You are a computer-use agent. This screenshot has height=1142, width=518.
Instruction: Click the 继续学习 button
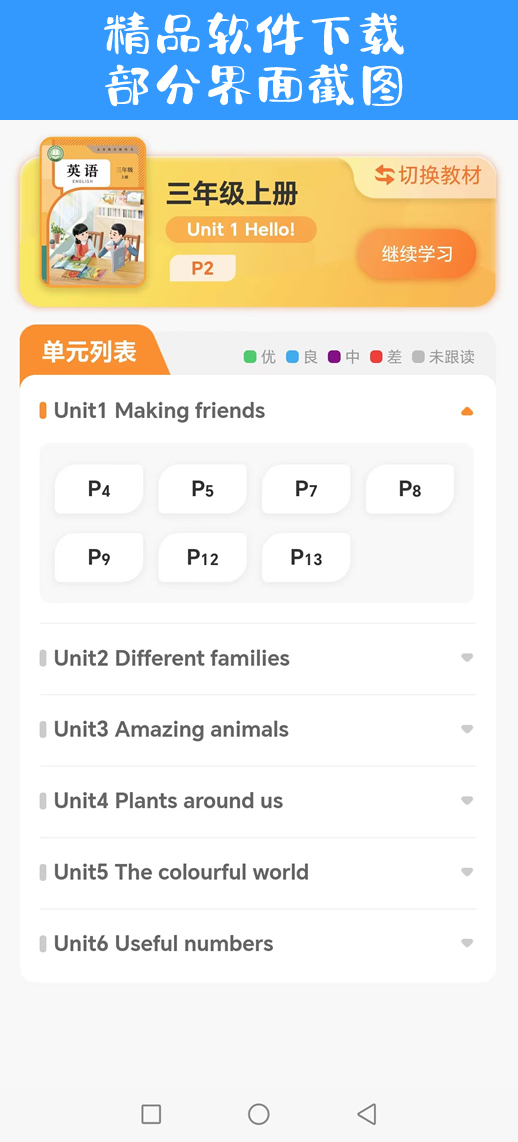pyautogui.click(x=417, y=254)
